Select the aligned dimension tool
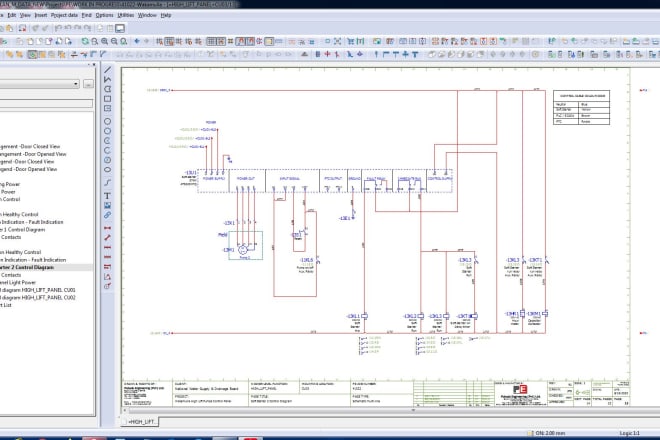The width and height of the screenshot is (660, 440). (x=108, y=237)
